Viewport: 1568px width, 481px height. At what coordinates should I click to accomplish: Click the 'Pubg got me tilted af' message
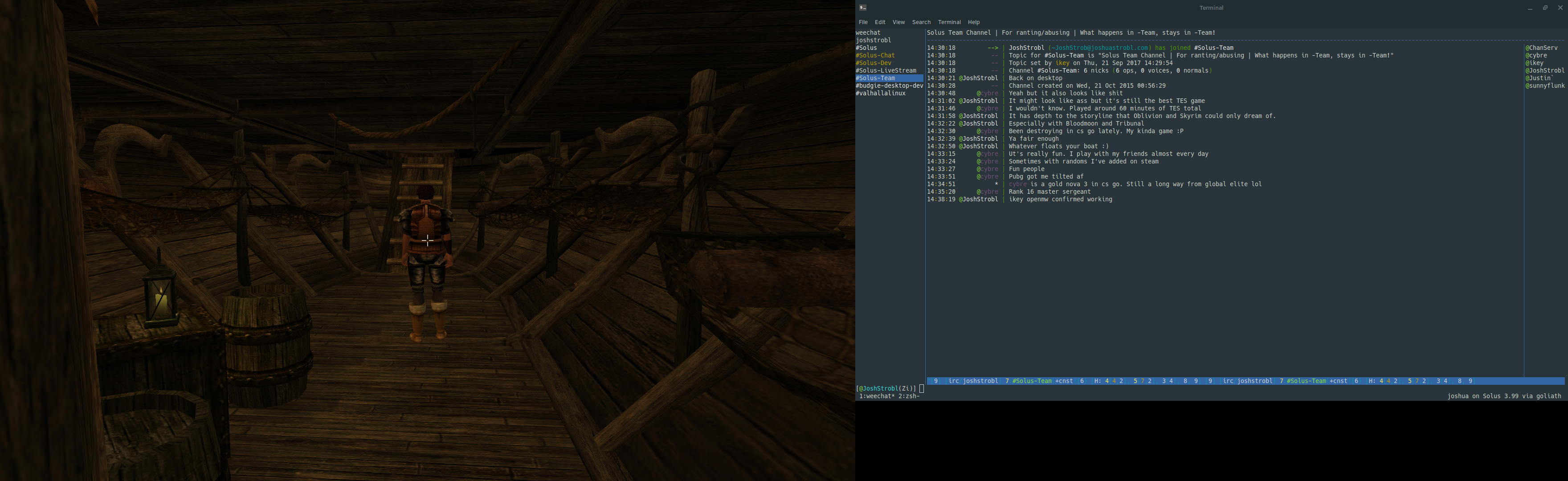1046,177
